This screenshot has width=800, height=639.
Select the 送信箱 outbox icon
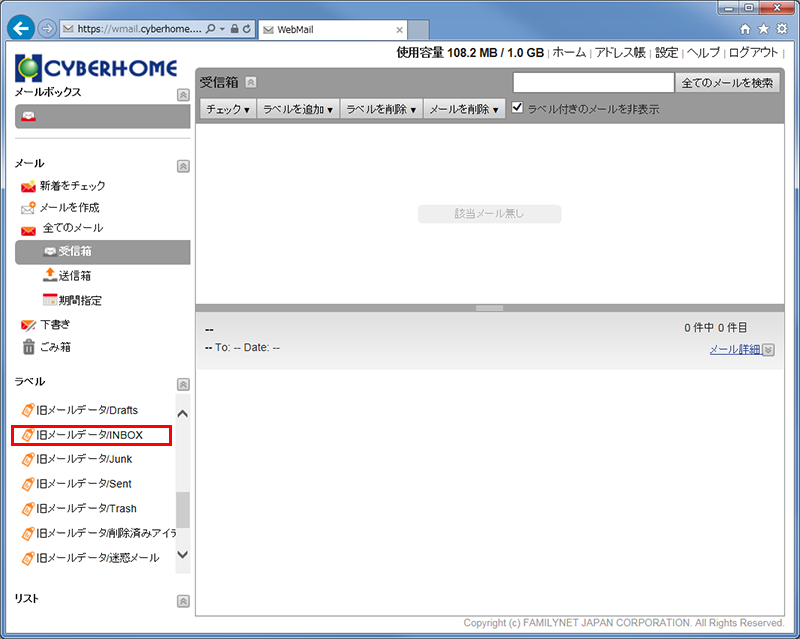pyautogui.click(x=50, y=275)
